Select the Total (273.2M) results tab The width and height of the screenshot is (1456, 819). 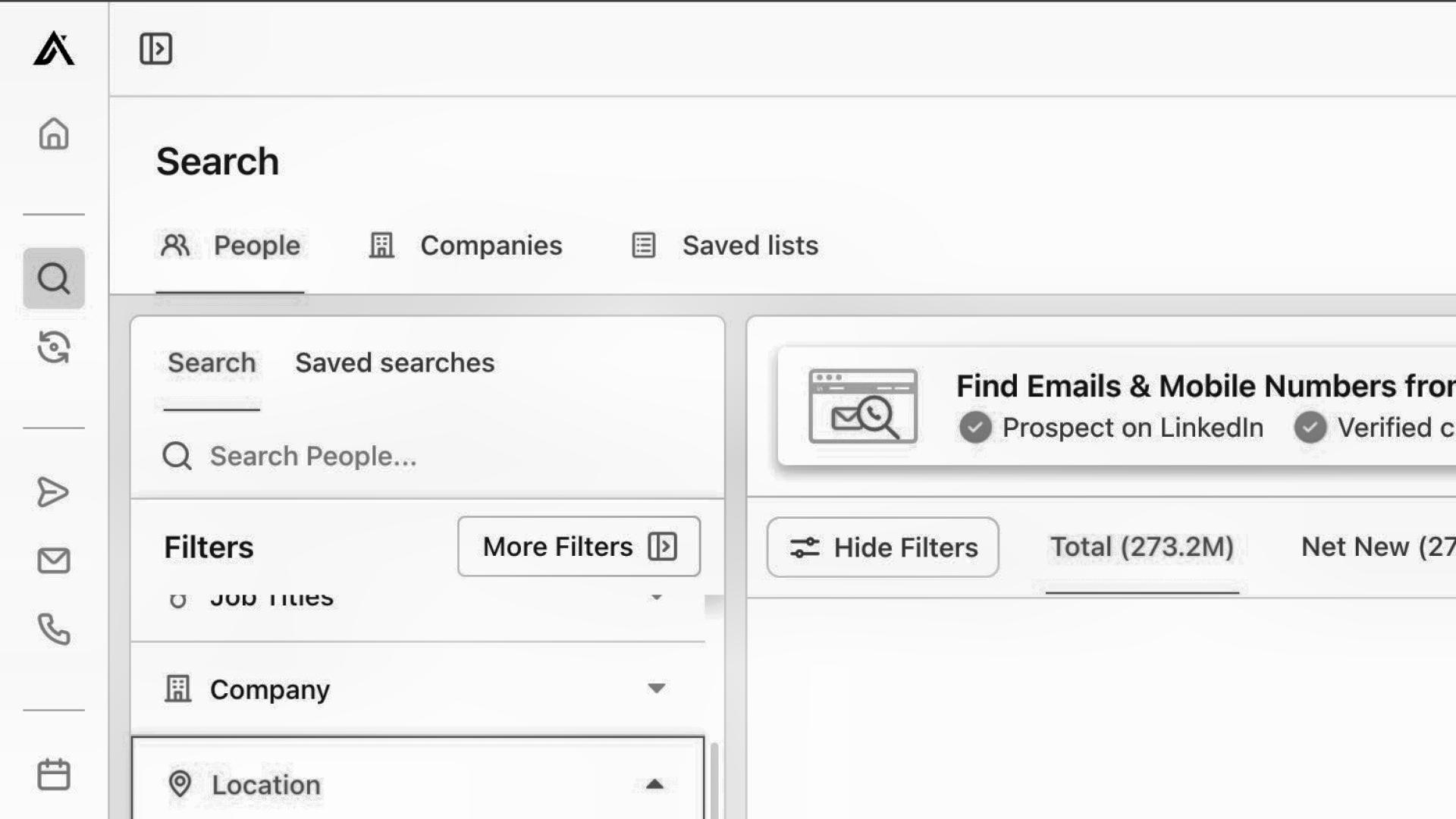point(1142,548)
